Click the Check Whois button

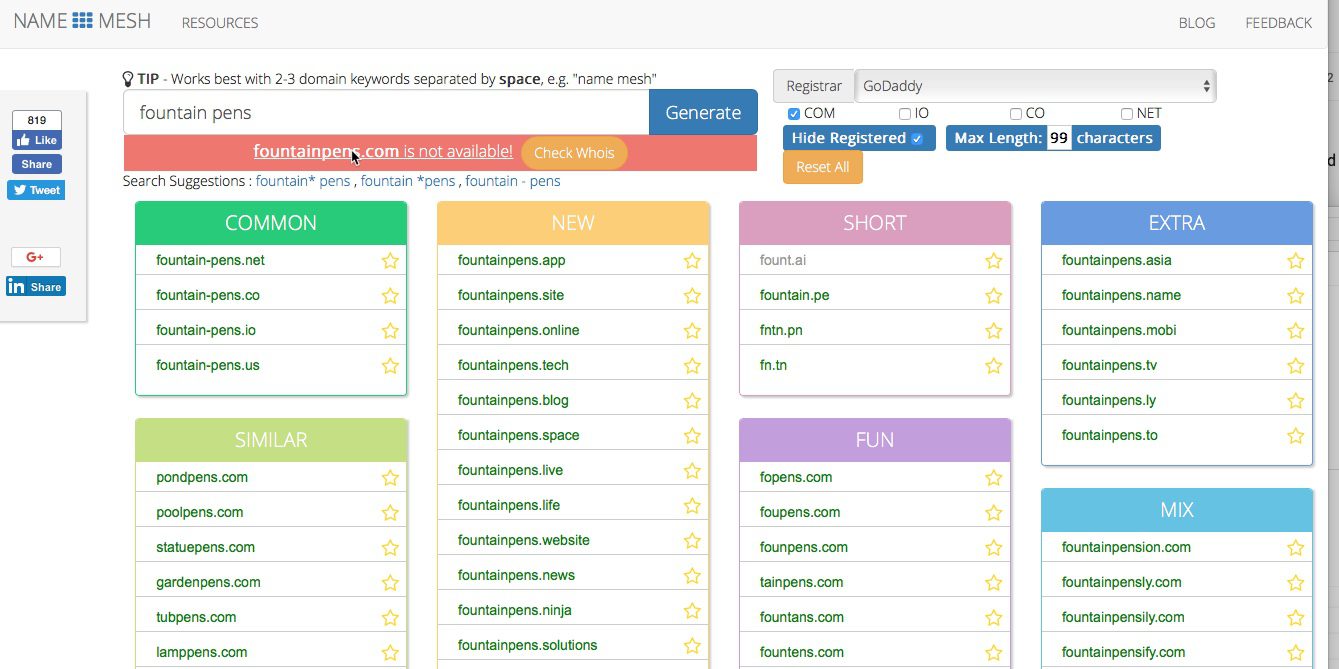574,153
